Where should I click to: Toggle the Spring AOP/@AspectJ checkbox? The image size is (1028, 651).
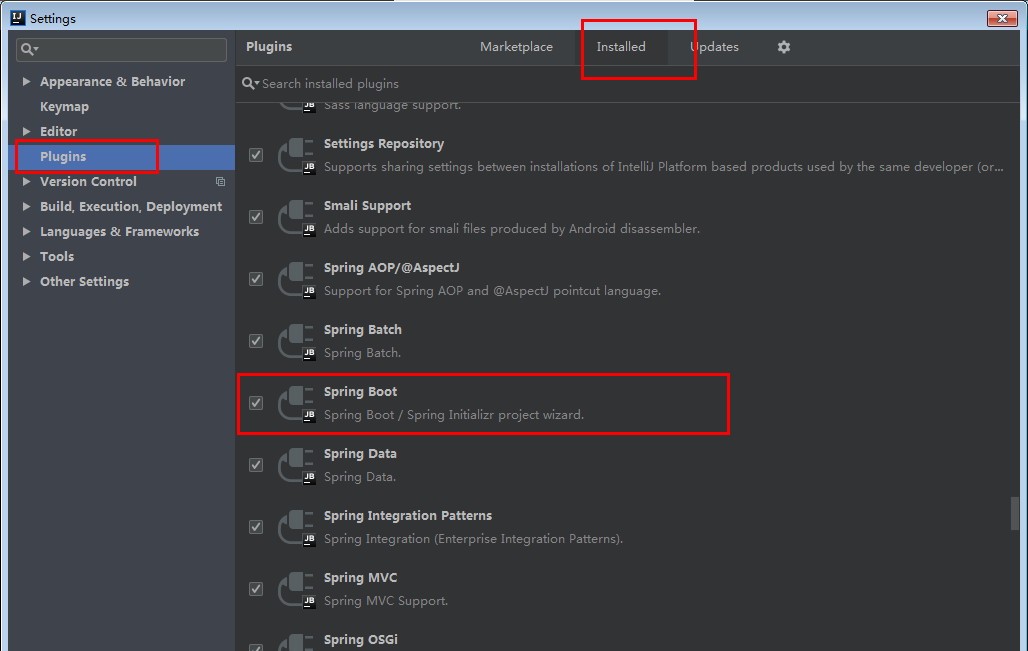point(256,279)
